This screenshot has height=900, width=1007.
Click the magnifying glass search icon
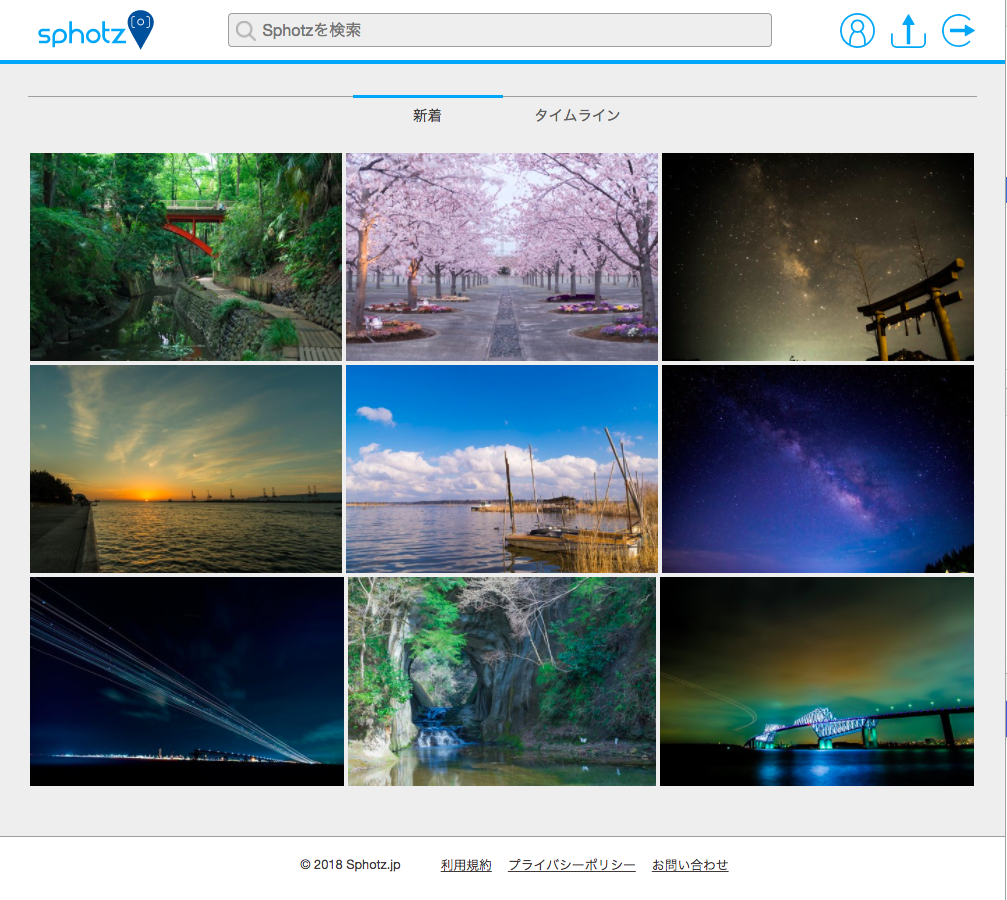click(x=245, y=30)
